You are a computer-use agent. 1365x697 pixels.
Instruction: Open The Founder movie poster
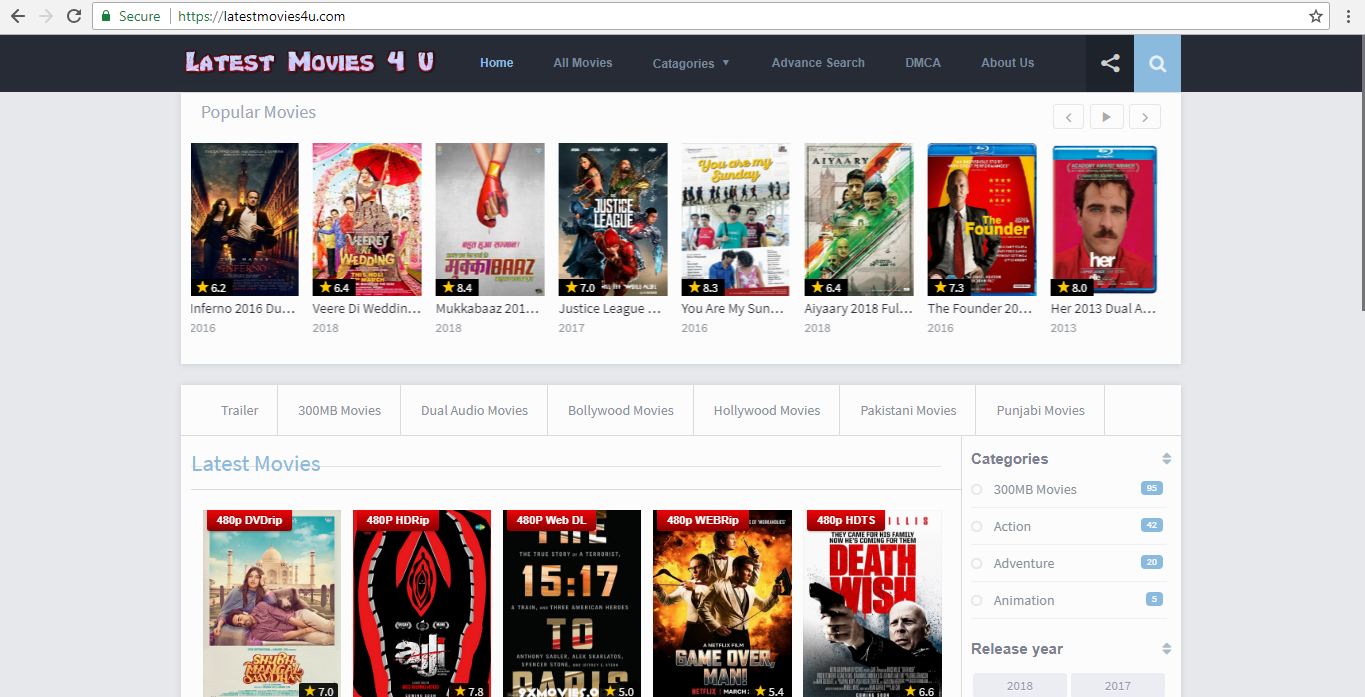coord(982,219)
